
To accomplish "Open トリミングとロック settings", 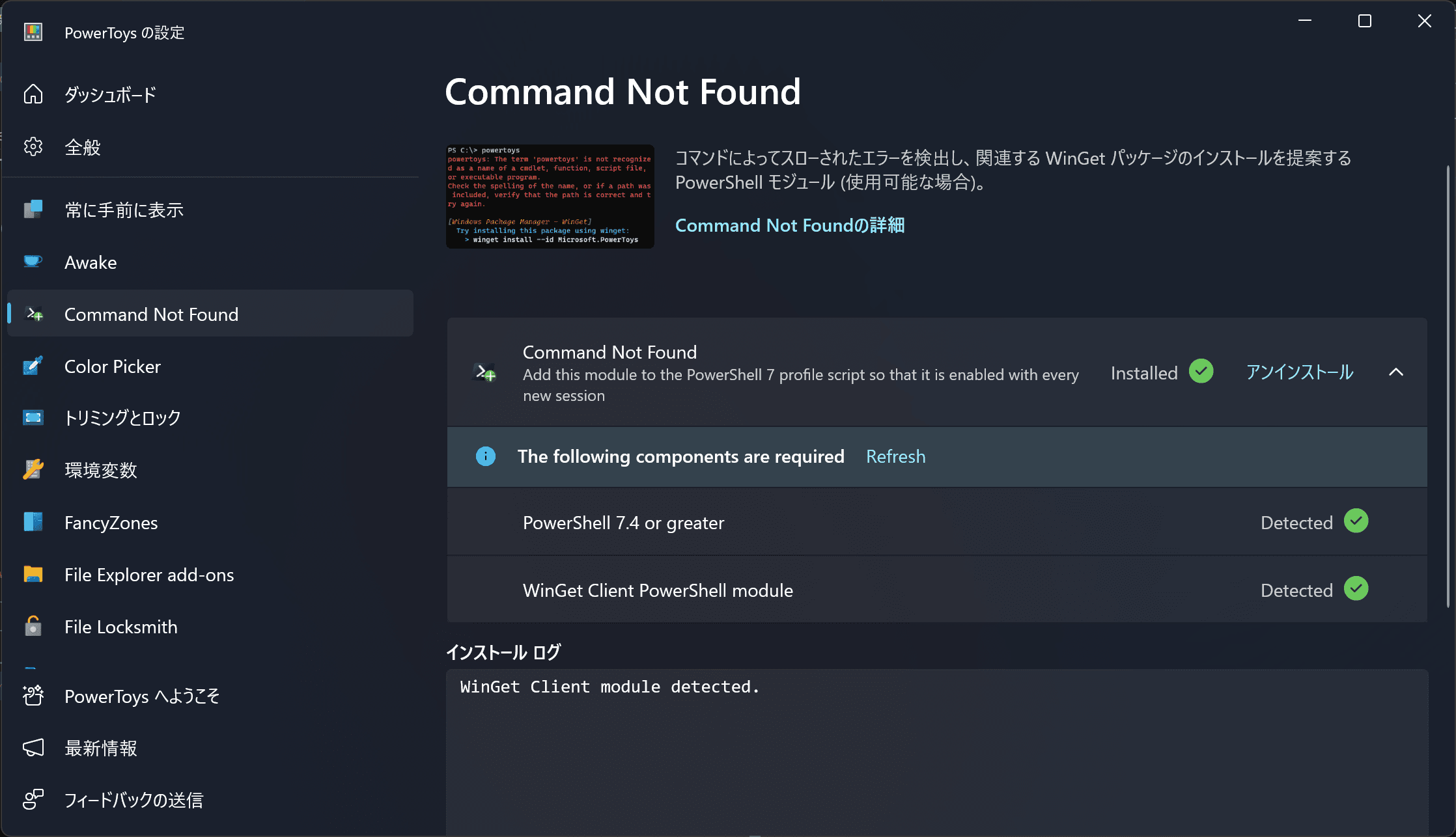I will 210,418.
